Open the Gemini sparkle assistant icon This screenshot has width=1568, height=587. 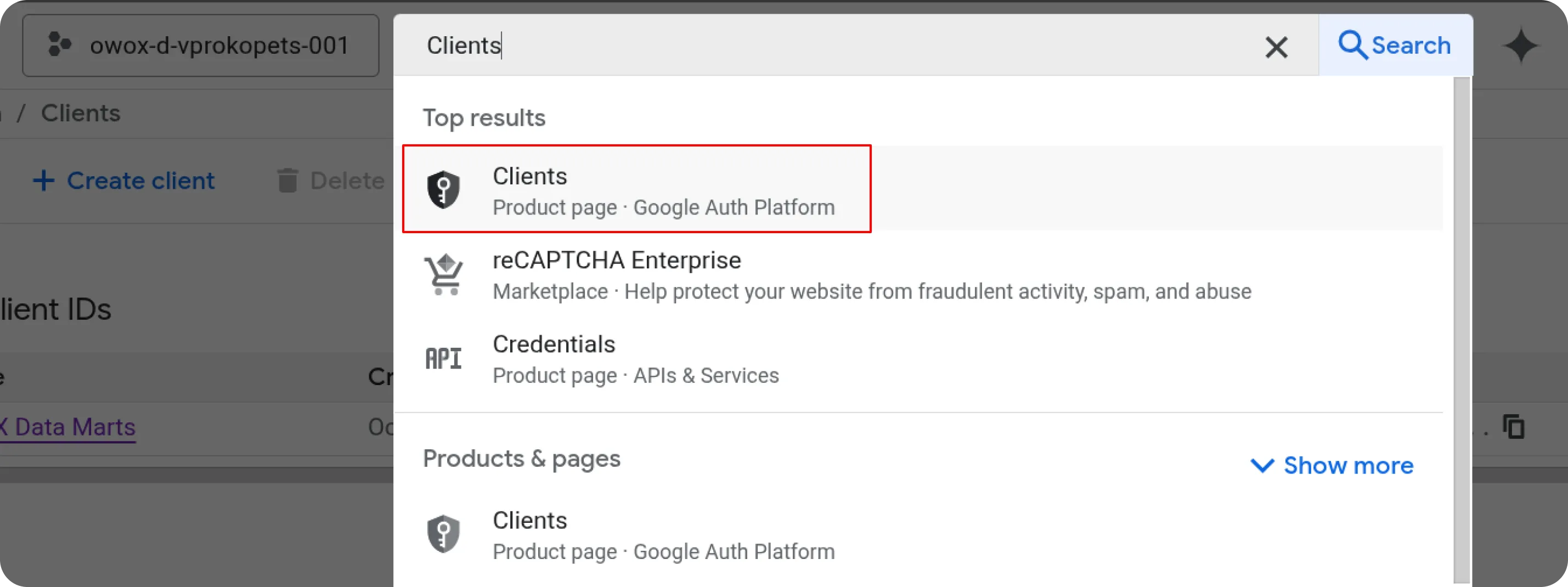[1521, 44]
